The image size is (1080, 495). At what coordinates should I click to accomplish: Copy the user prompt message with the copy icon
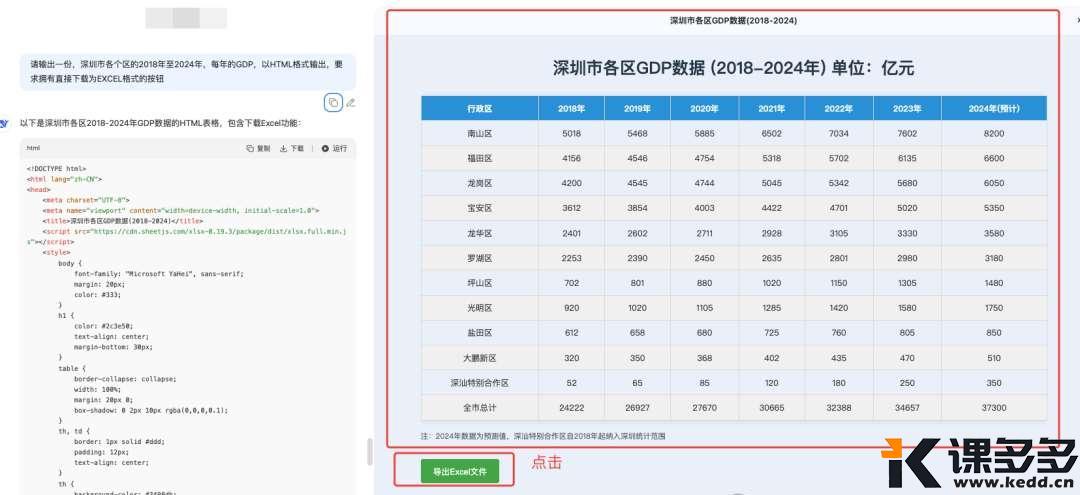coord(333,103)
